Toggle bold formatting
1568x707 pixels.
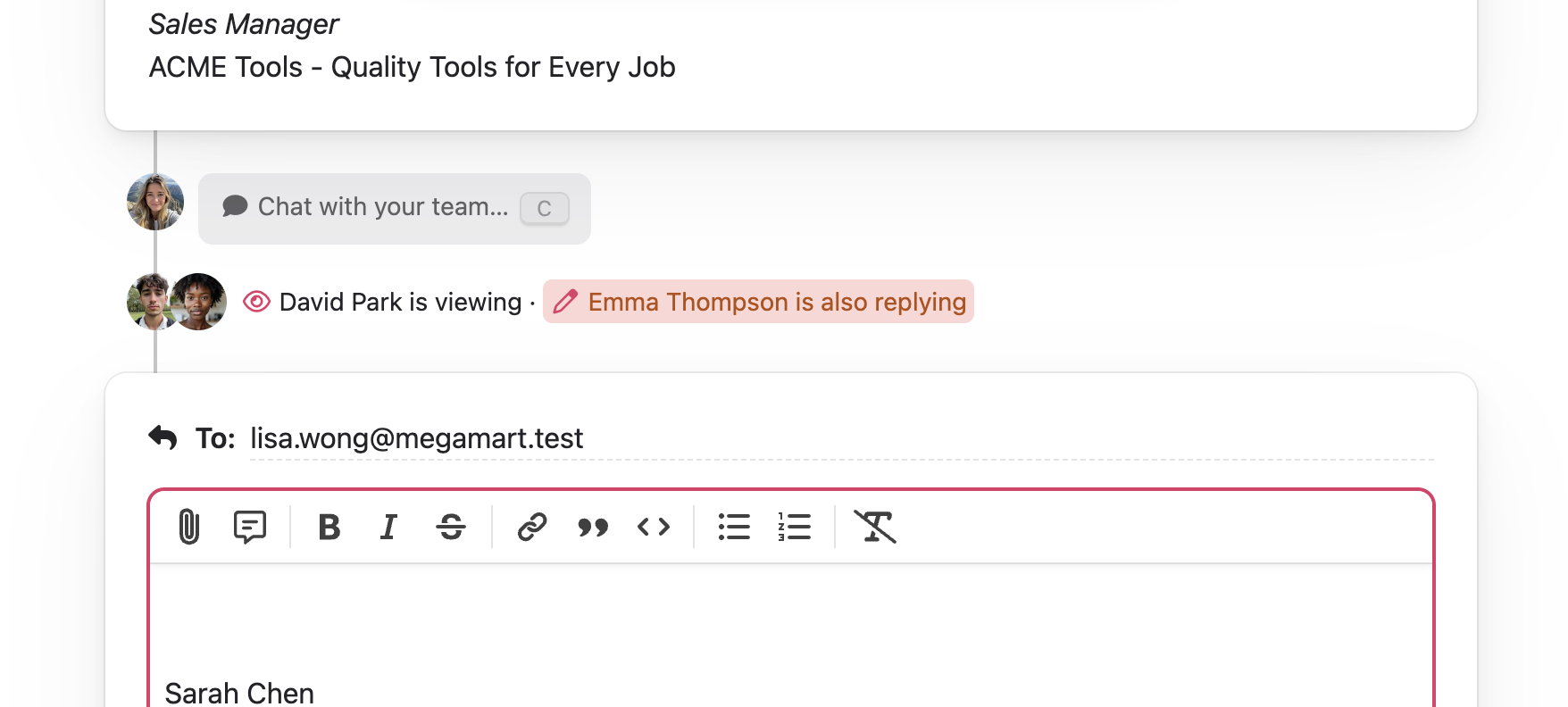pos(329,527)
